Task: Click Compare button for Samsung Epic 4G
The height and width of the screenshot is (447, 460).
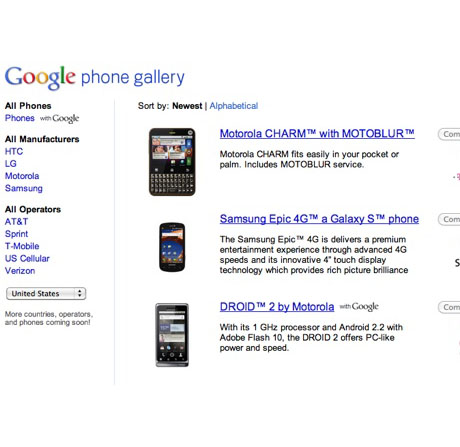Action: tap(449, 219)
